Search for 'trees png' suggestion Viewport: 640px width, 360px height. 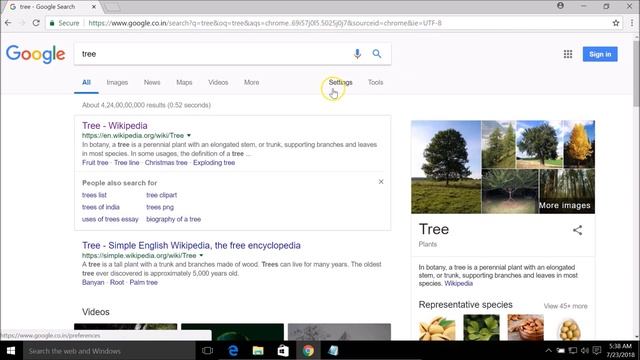(160, 207)
